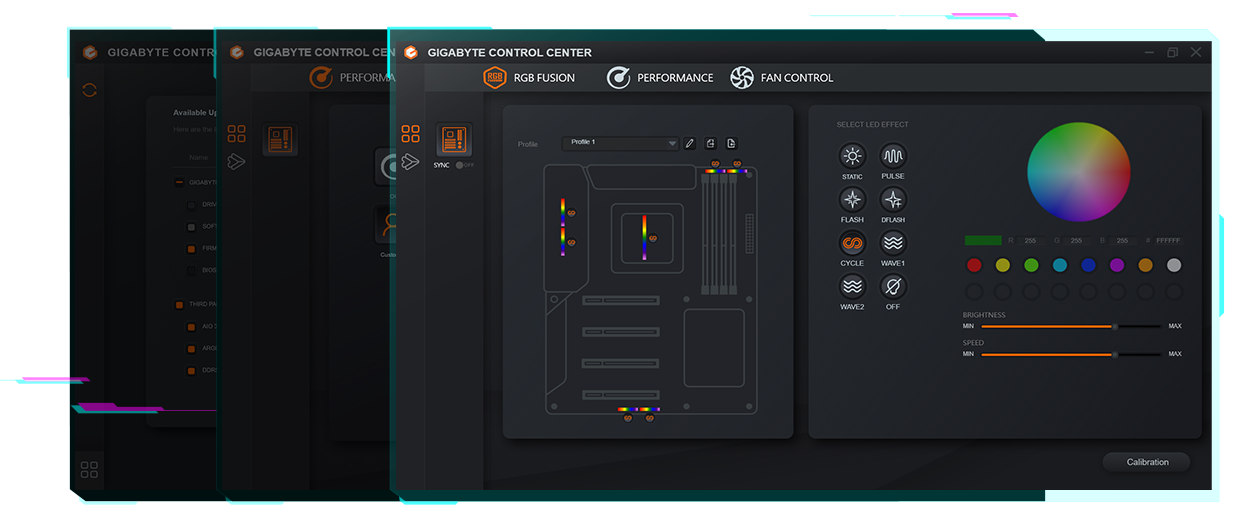Click the Gigabyte logo in front window title
Screen dimensions: 1240x520
pos(410,52)
